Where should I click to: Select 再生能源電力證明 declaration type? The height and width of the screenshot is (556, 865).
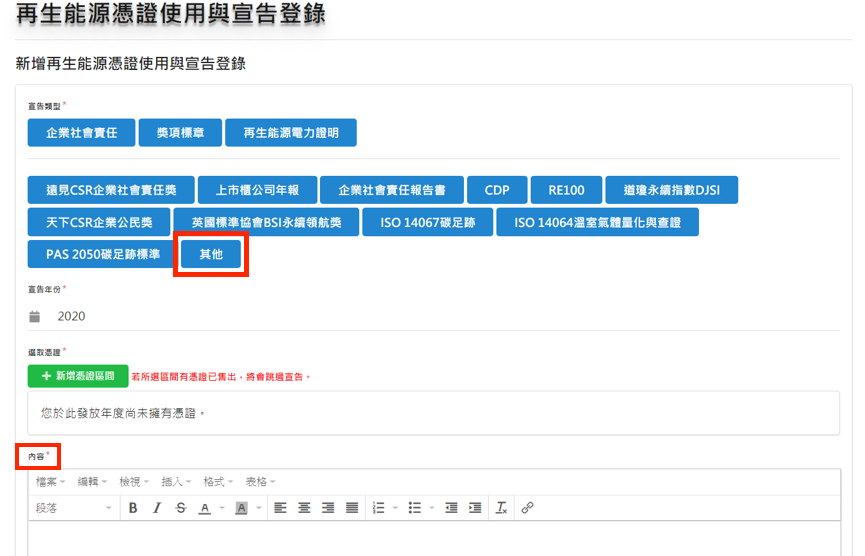291,133
